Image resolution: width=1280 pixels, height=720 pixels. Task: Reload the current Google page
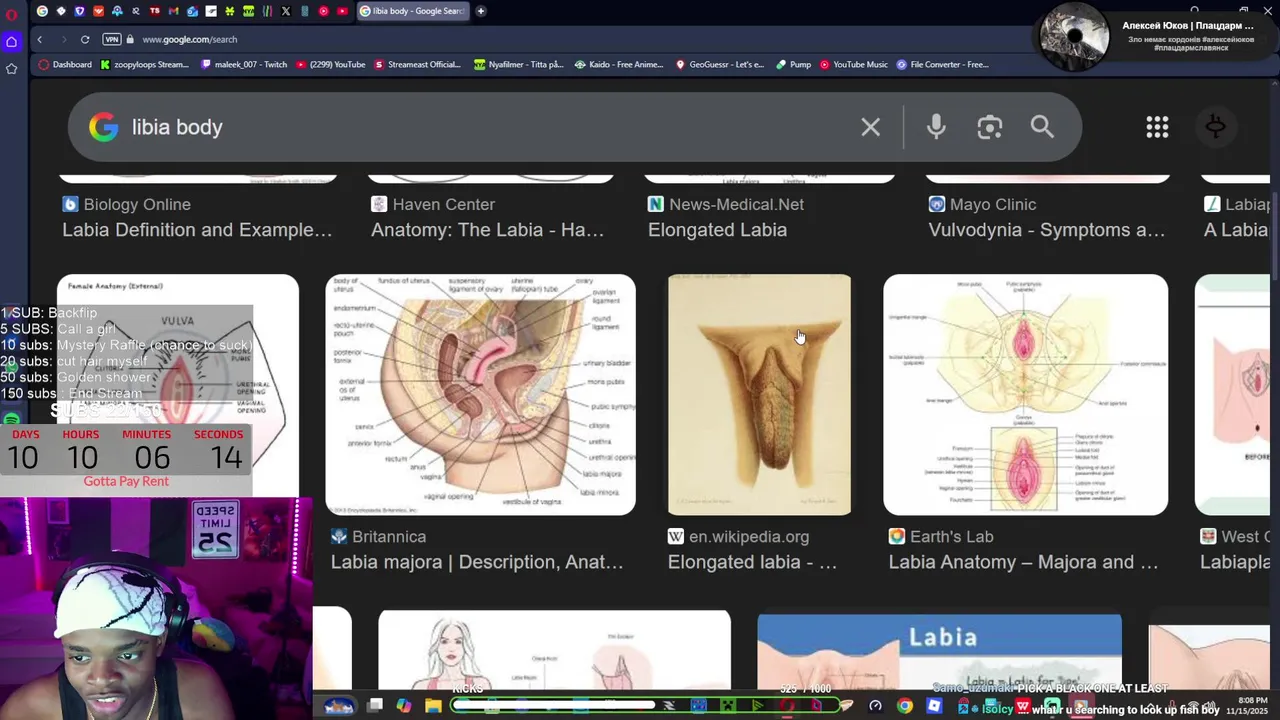(85, 39)
